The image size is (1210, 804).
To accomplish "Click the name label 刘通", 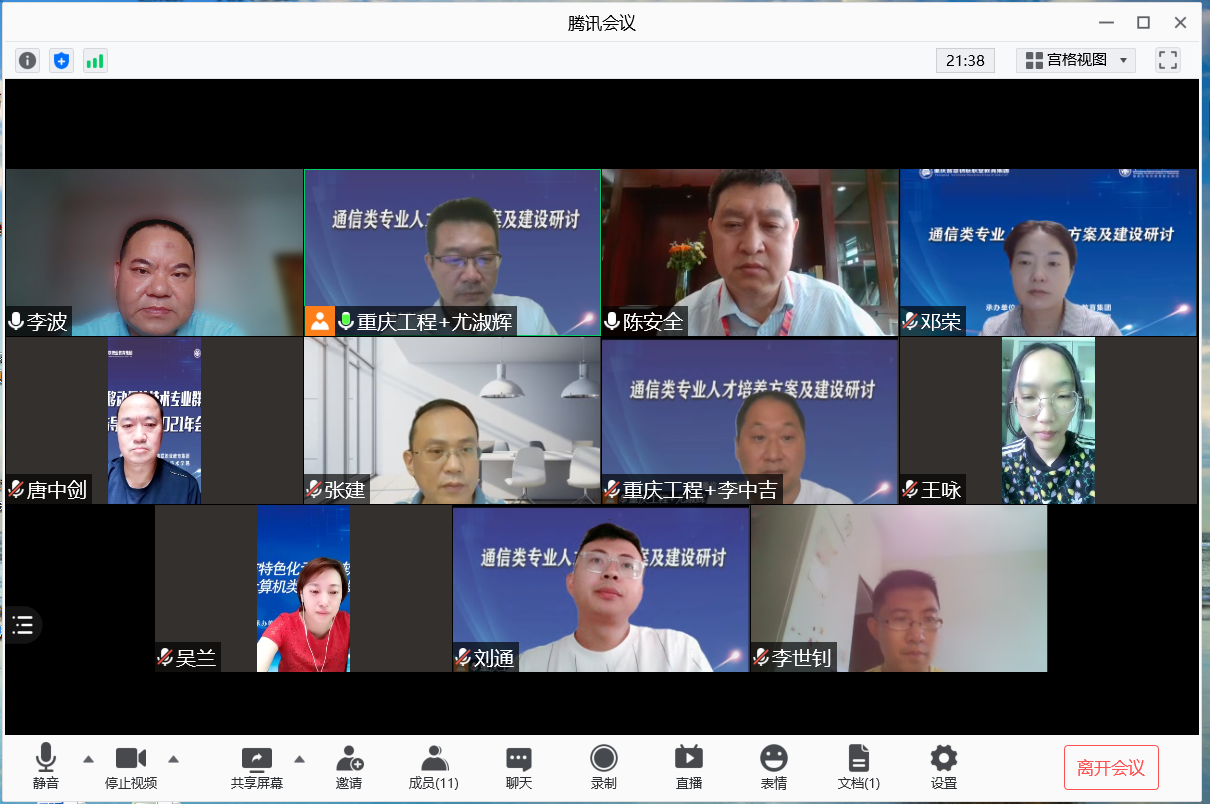I will (x=494, y=657).
